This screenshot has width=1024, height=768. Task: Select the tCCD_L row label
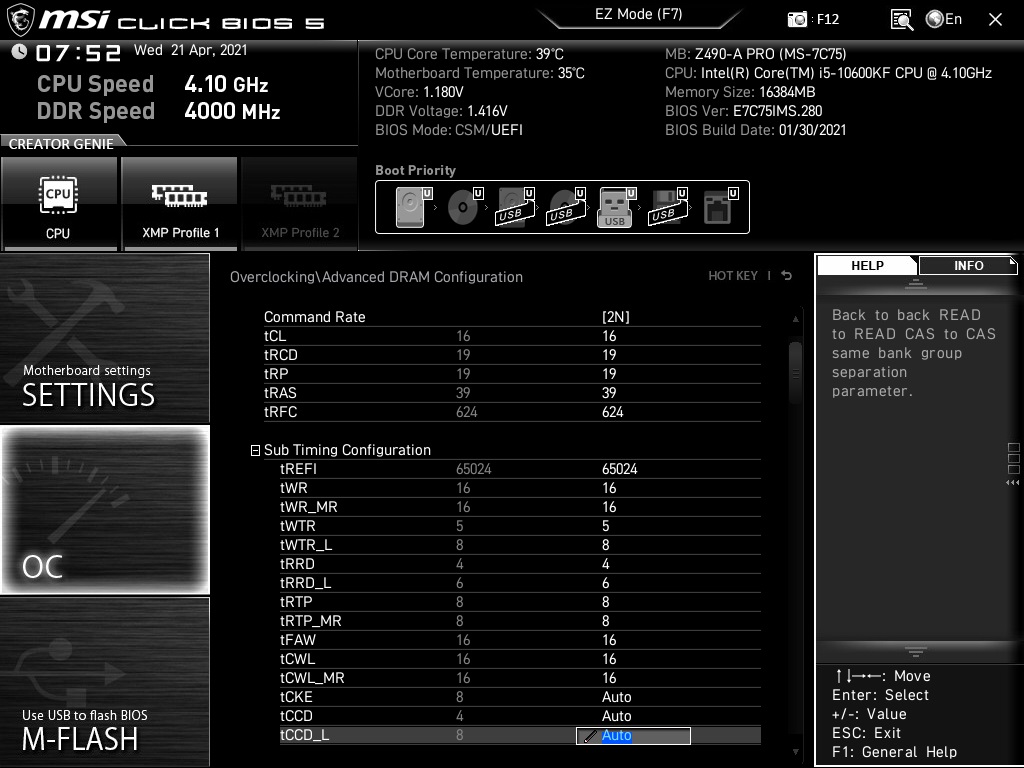pyautogui.click(x=304, y=735)
